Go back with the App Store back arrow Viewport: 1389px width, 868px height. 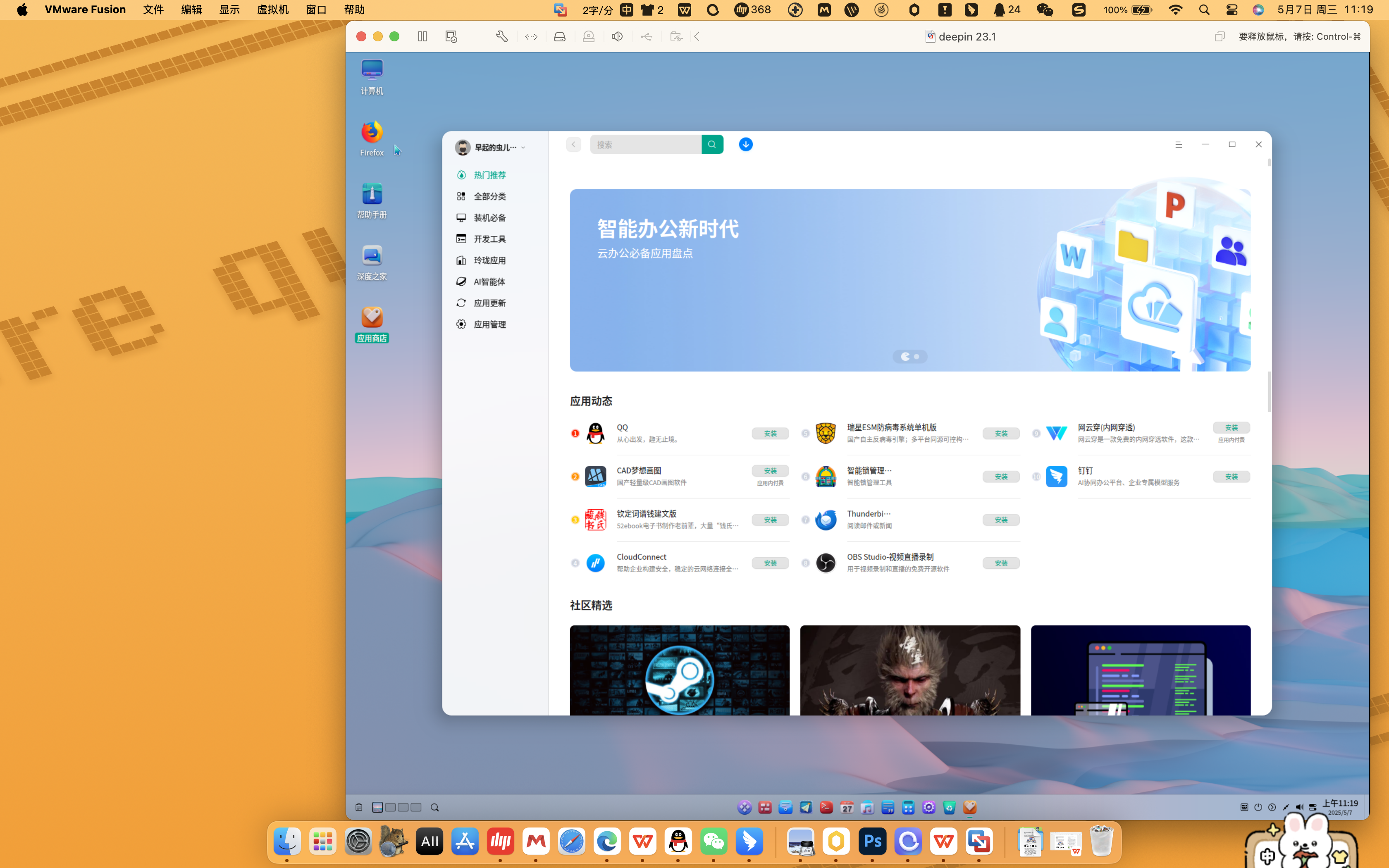(x=573, y=145)
